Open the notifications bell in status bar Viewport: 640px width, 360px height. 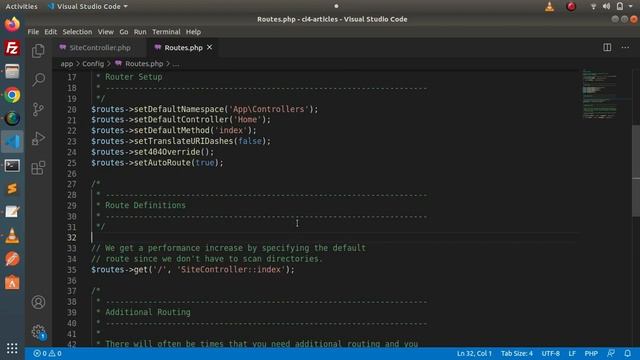(x=627, y=353)
